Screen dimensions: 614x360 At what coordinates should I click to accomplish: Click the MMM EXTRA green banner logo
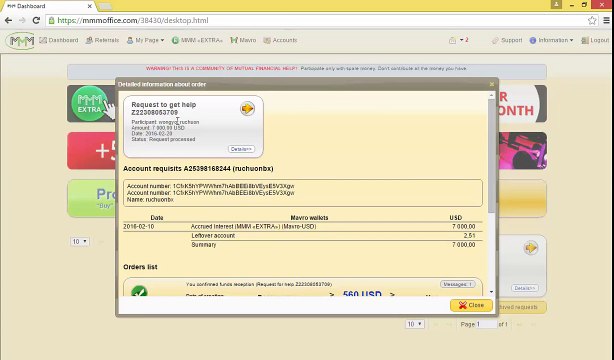tap(90, 103)
